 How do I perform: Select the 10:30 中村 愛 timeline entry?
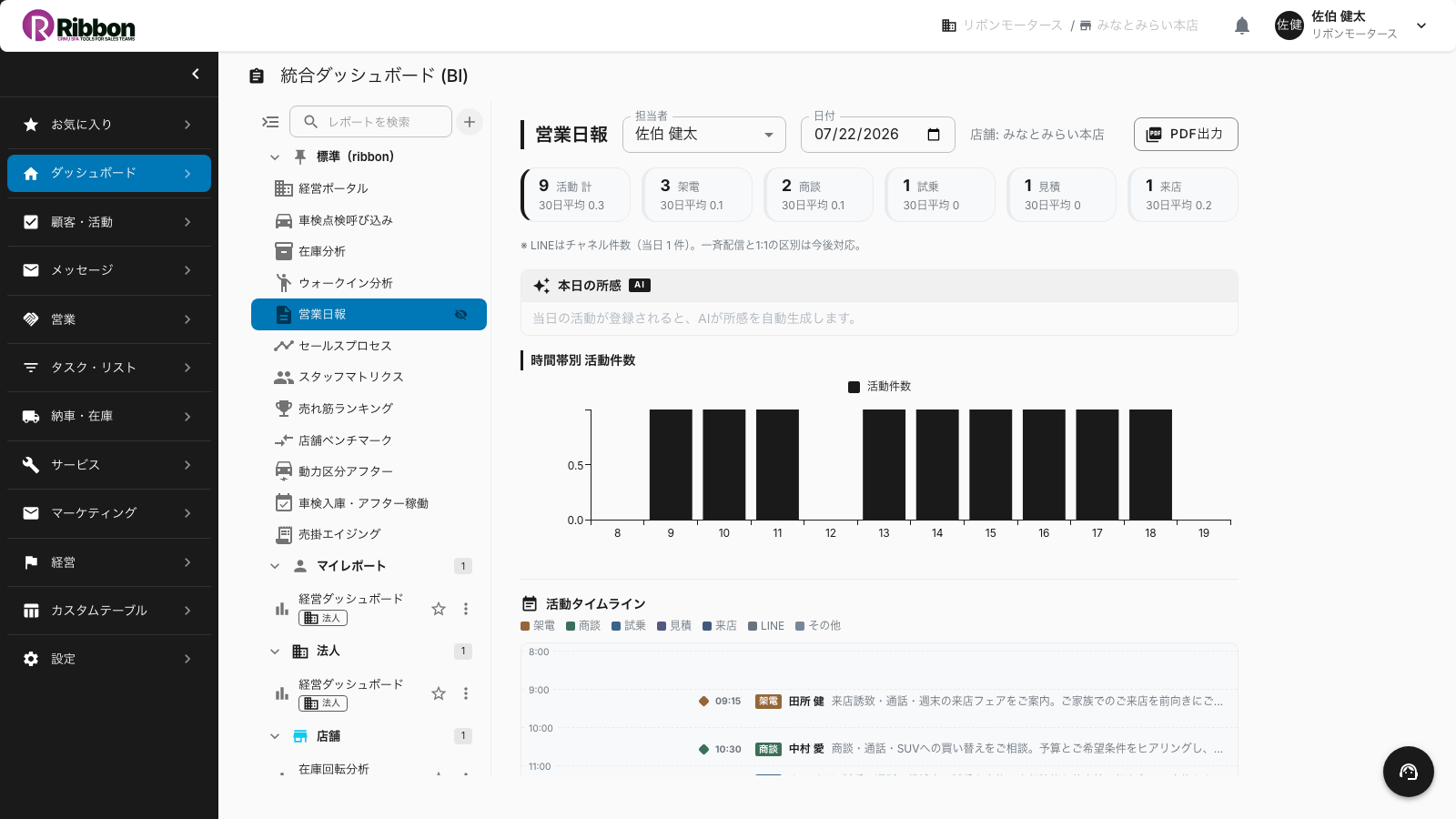961,749
